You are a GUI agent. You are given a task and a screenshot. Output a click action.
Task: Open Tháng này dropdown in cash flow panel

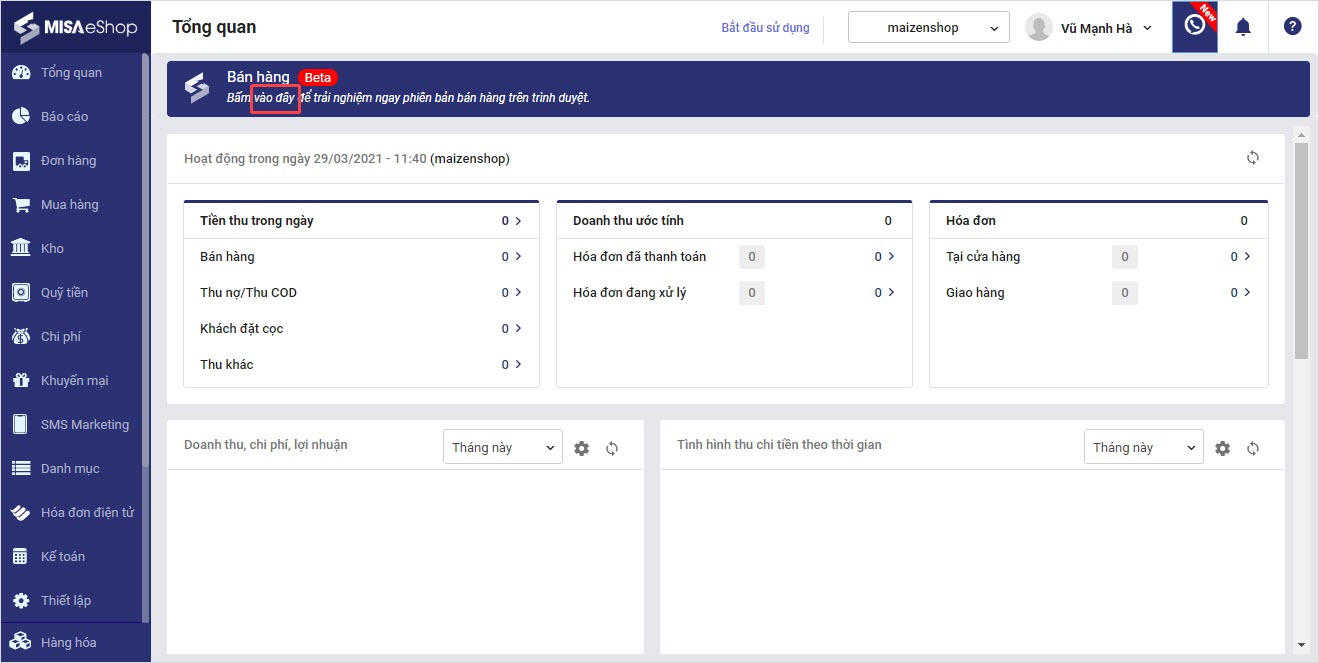pyautogui.click(x=1144, y=447)
